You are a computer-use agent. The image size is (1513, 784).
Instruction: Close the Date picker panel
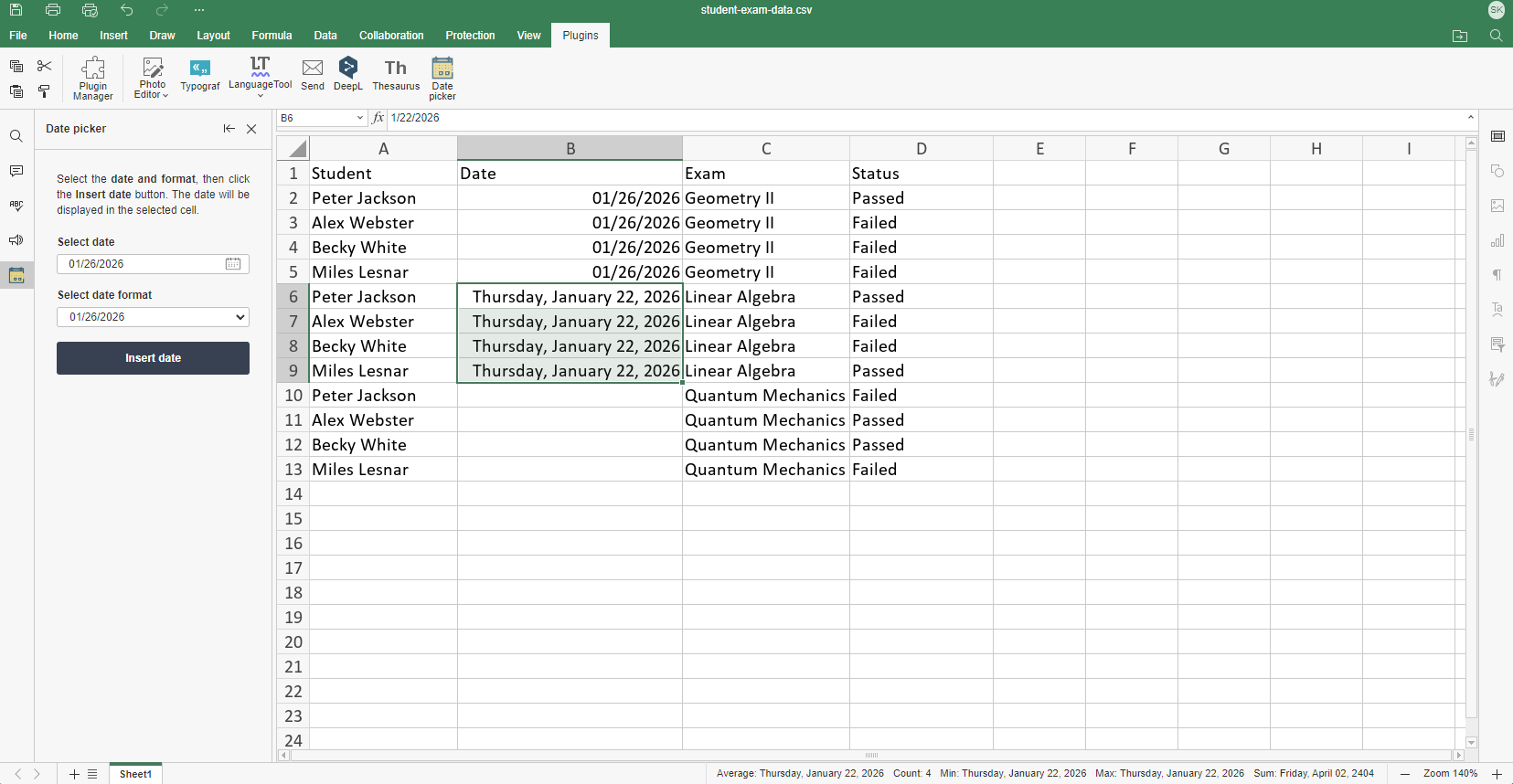[x=251, y=129]
